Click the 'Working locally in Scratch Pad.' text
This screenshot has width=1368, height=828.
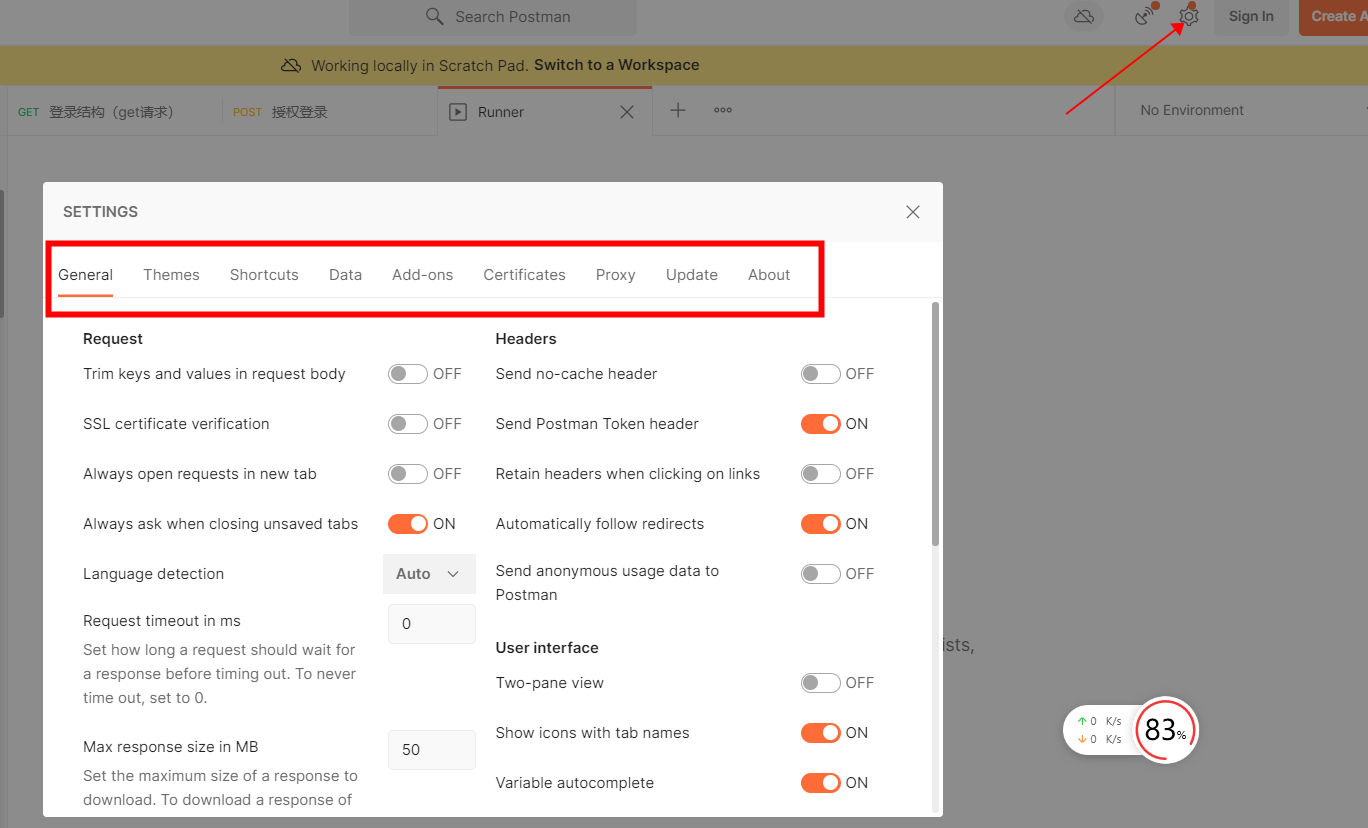point(420,65)
